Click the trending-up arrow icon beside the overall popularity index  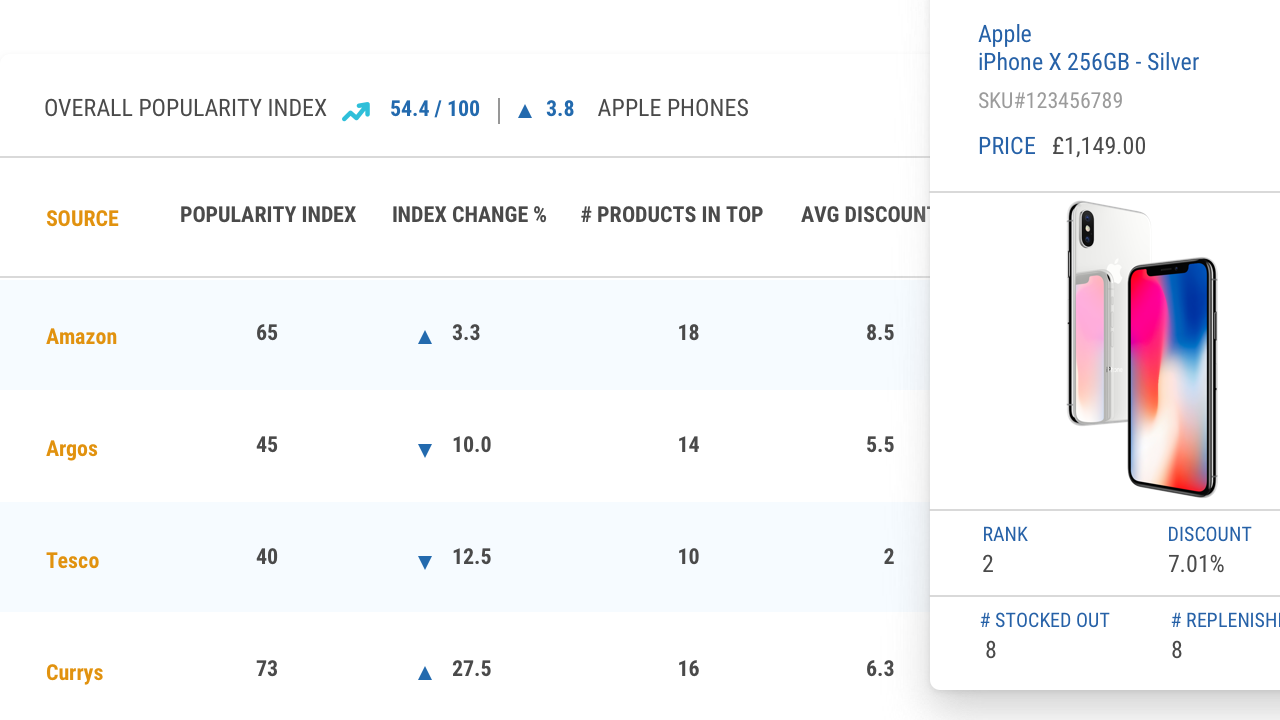[356, 111]
